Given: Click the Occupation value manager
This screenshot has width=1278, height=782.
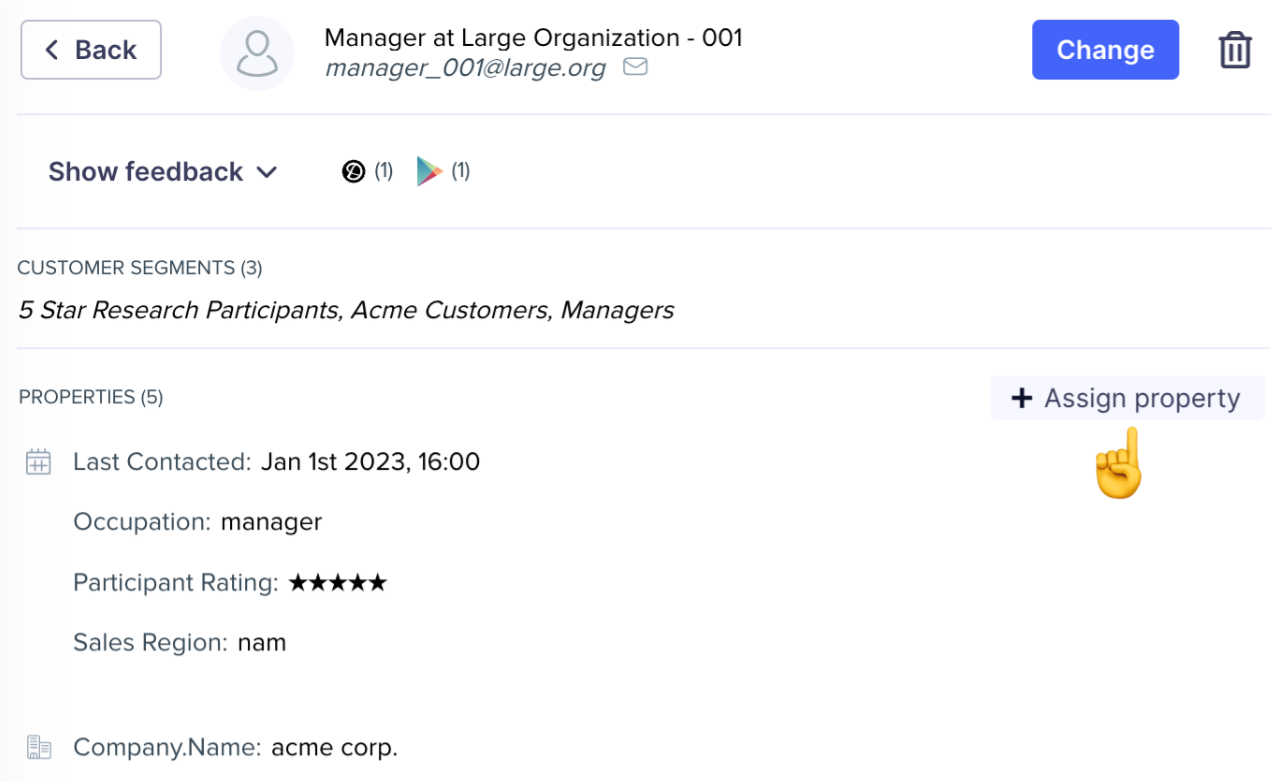Looking at the screenshot, I should tap(271, 522).
